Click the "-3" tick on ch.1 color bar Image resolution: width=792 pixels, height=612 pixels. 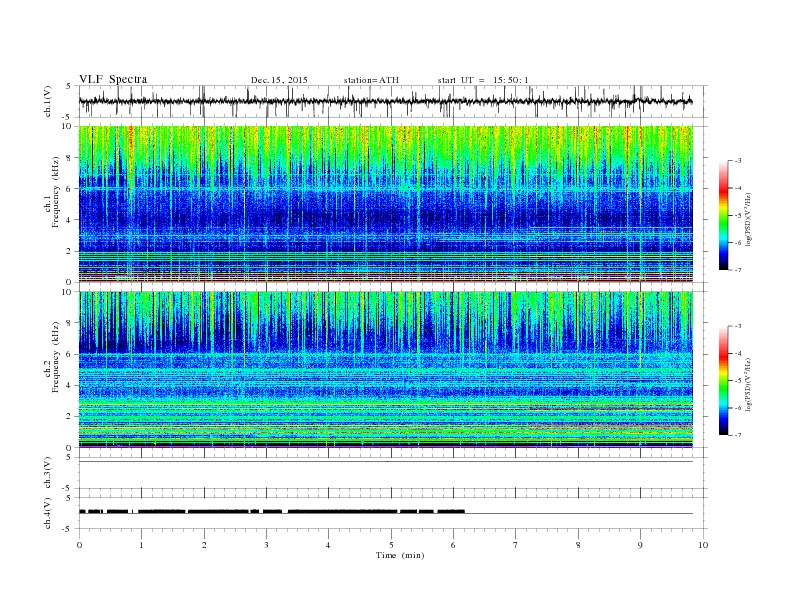click(x=738, y=161)
